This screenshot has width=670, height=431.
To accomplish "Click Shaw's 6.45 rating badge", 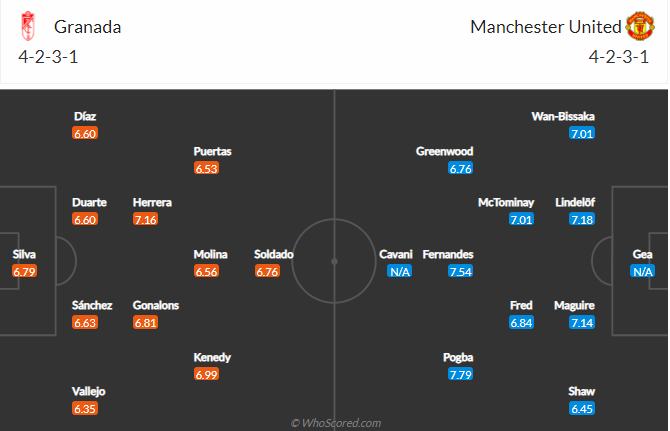I will click(582, 409).
